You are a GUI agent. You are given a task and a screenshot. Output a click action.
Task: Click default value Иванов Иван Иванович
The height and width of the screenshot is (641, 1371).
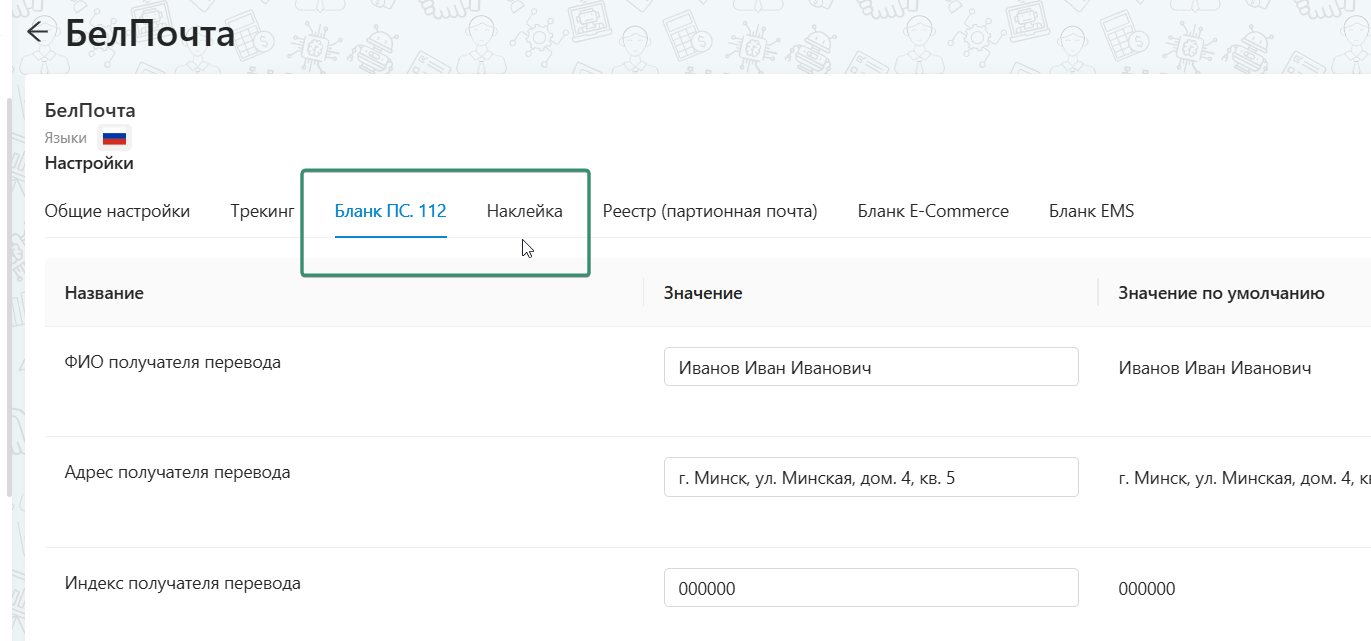(1215, 368)
